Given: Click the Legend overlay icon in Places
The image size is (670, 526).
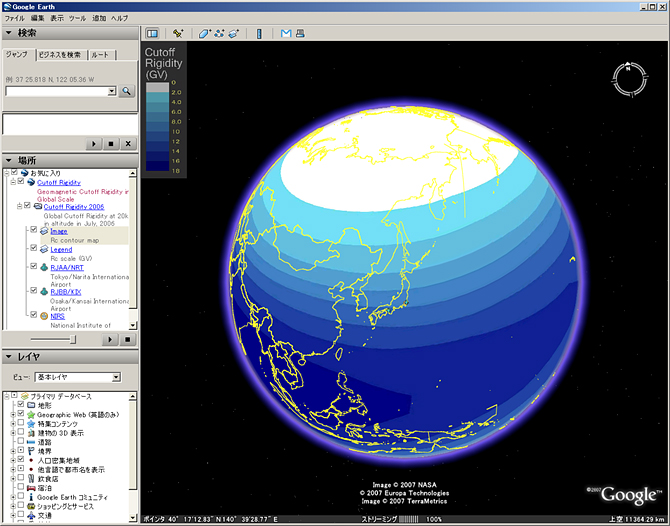Looking at the screenshot, I should click(x=44, y=249).
